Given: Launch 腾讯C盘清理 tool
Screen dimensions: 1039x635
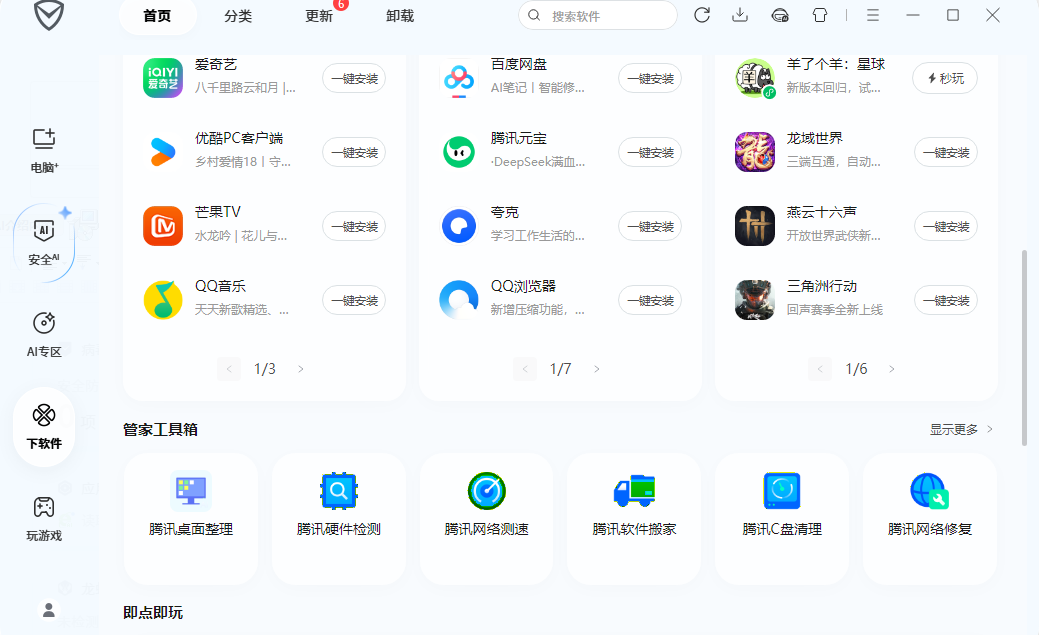Looking at the screenshot, I should pos(782,518).
